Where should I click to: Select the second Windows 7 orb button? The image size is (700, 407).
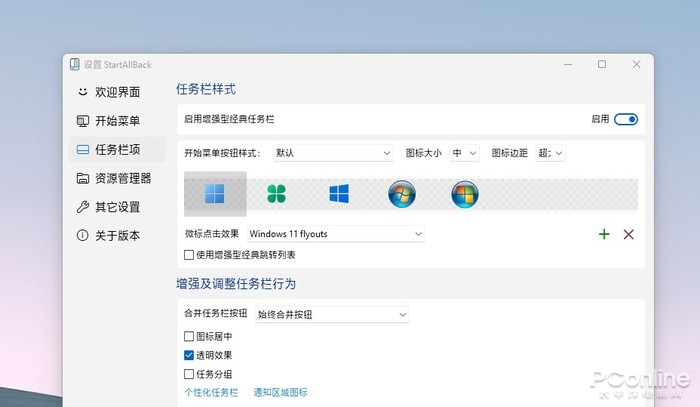point(465,194)
